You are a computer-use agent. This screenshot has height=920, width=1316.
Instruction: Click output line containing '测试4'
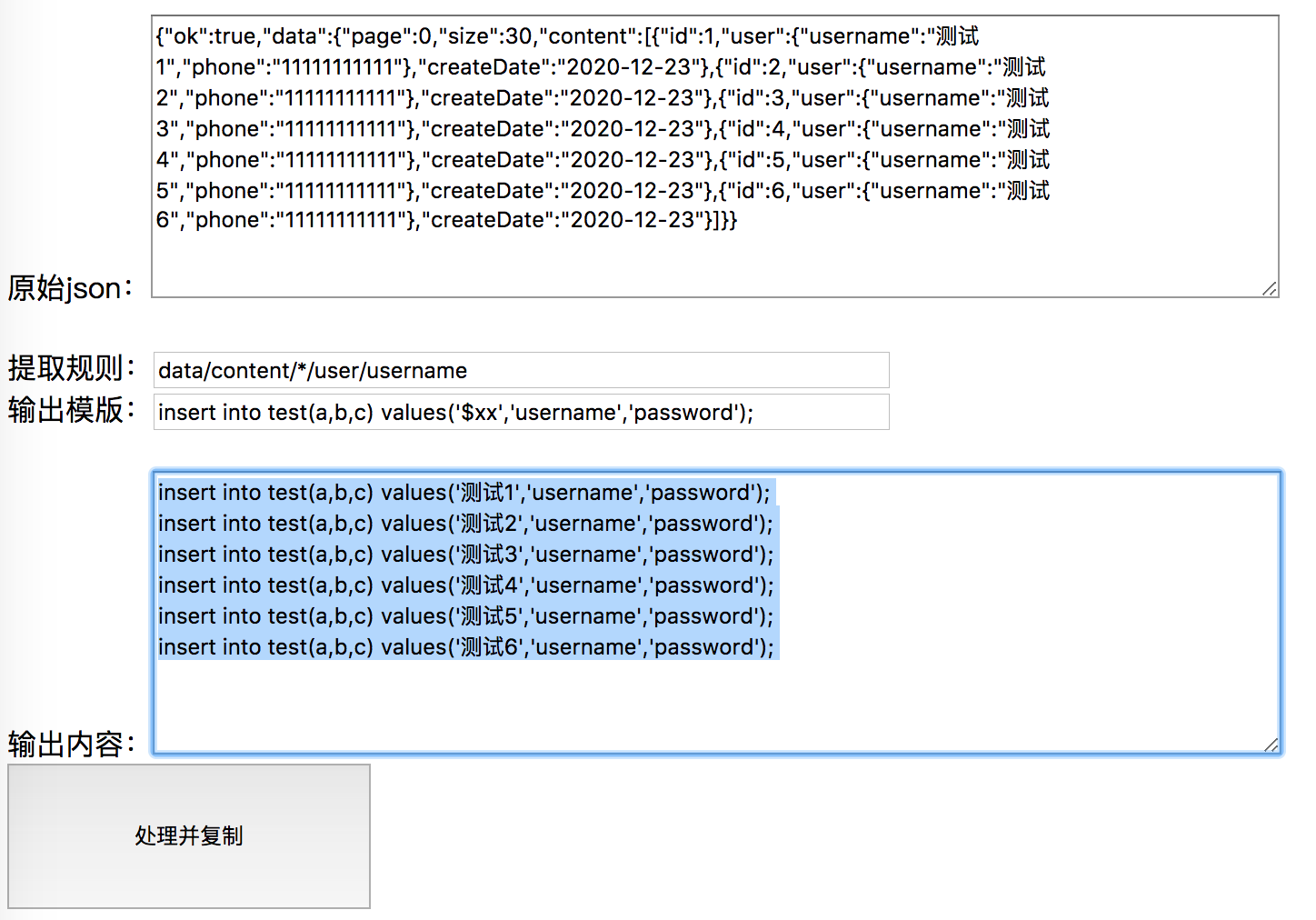tap(466, 585)
